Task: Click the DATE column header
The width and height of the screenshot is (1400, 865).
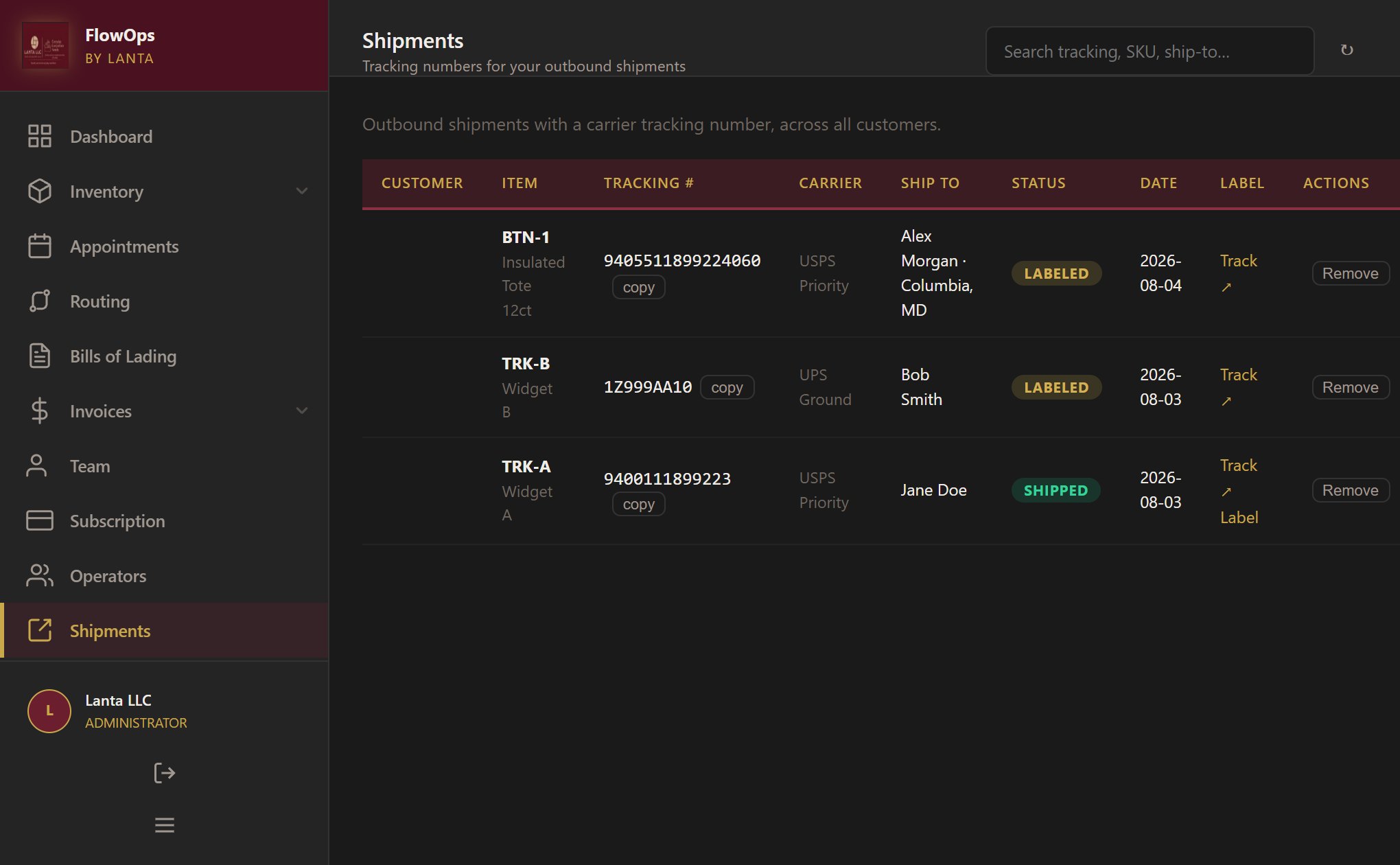Action: 1158,183
